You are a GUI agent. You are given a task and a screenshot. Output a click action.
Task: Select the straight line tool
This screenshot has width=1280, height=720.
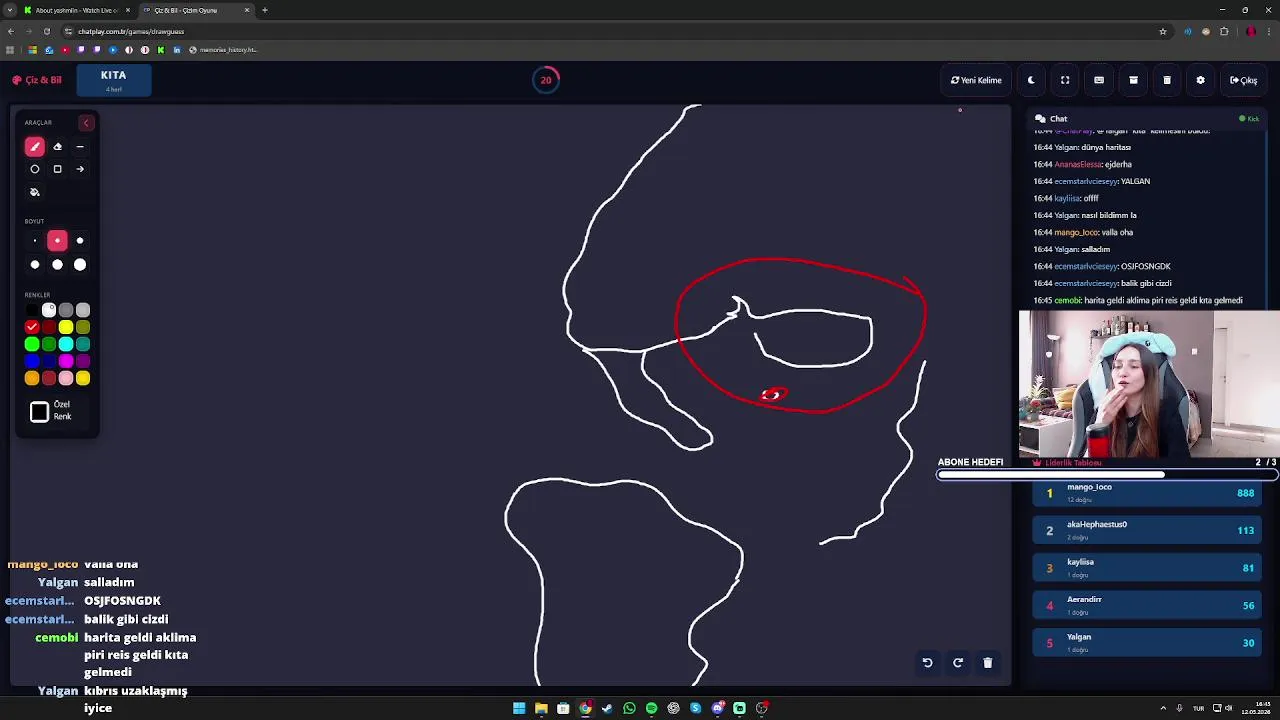point(80,147)
